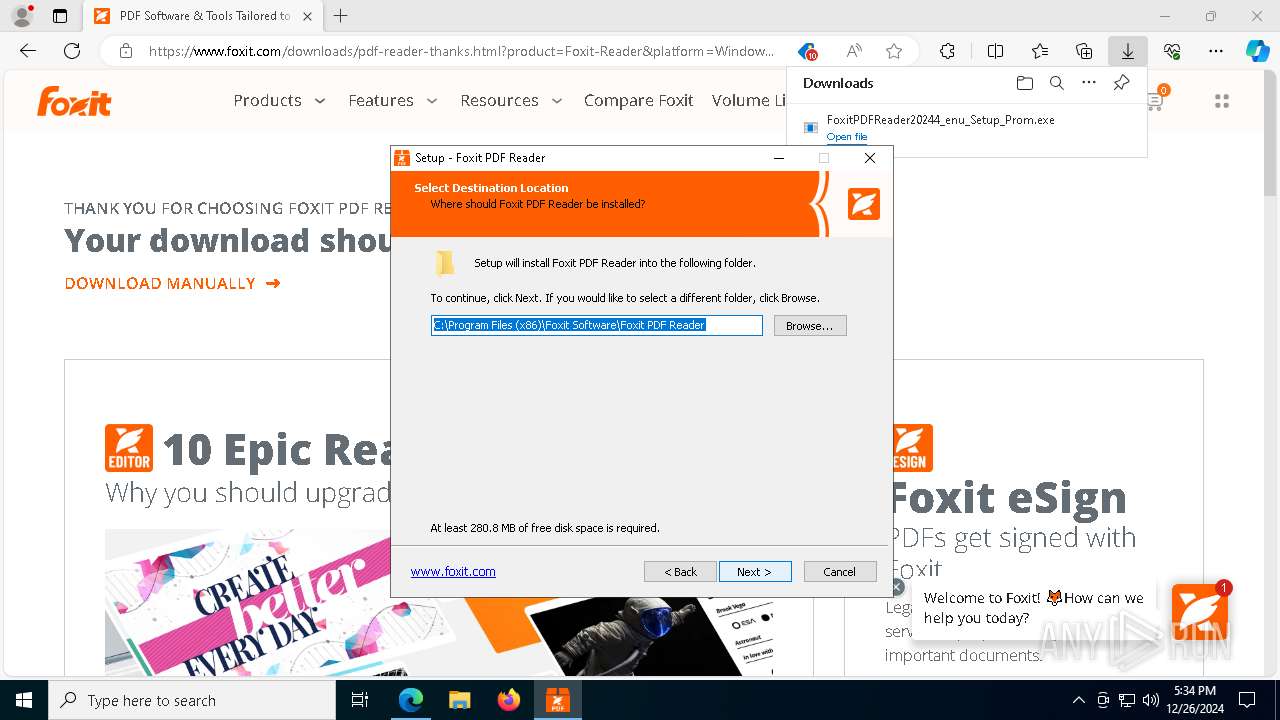The width and height of the screenshot is (1280, 720).
Task: Open more options in Downloads panel
Action: click(1089, 83)
